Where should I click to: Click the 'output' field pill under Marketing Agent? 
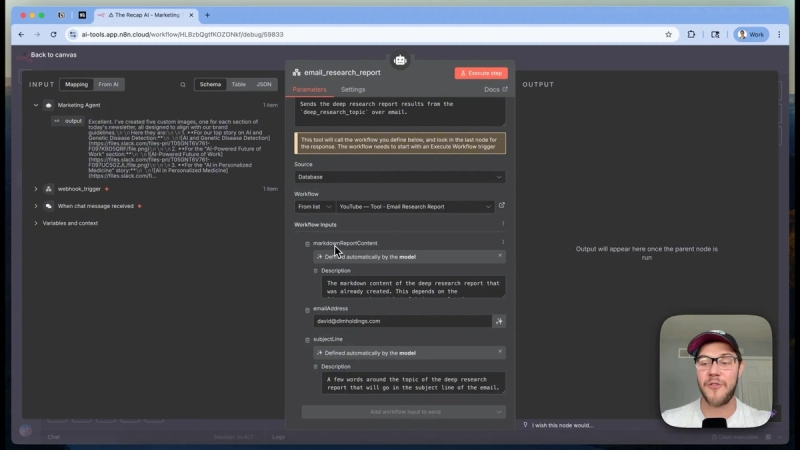pos(68,121)
